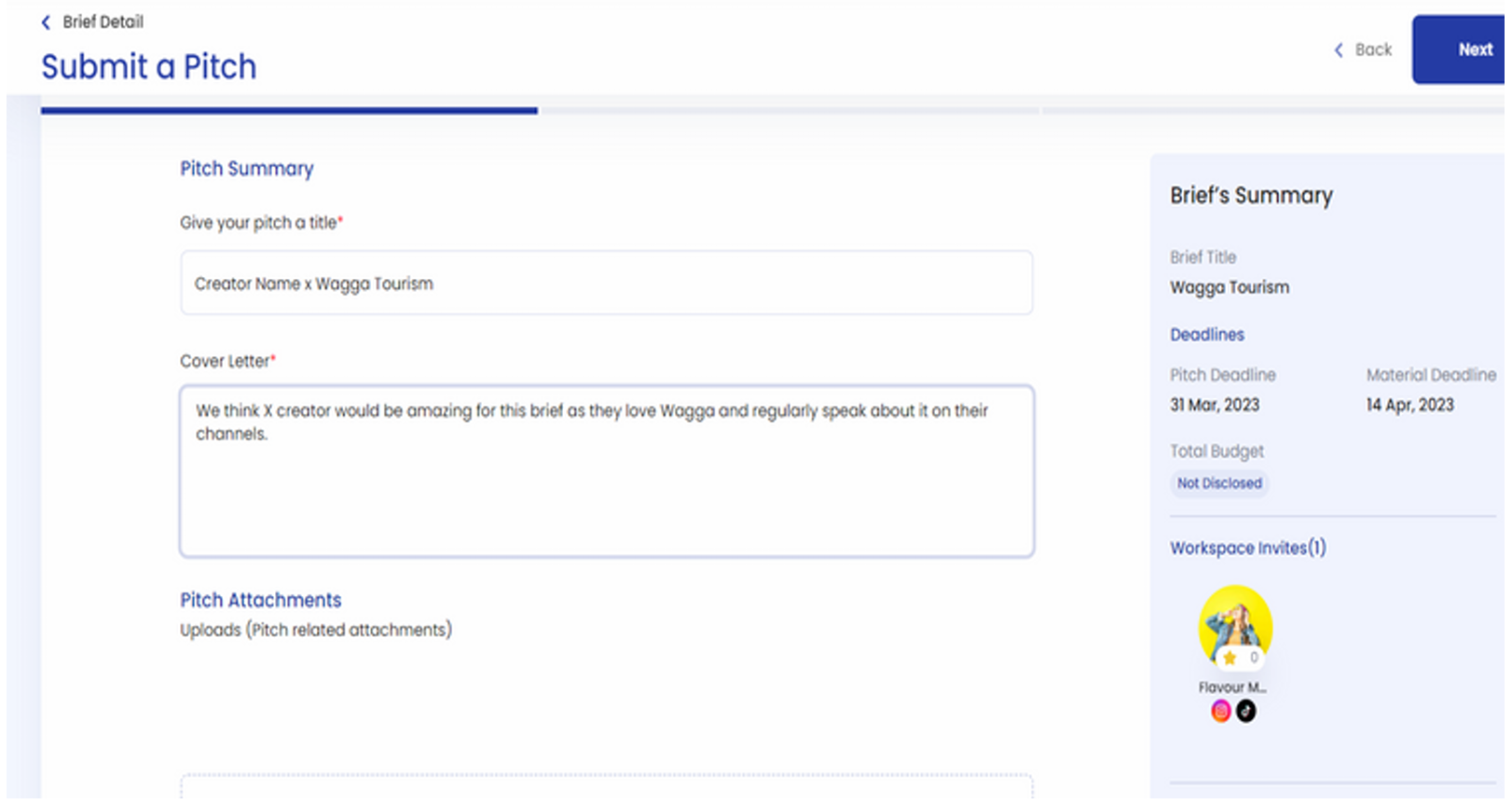1512x804 pixels.
Task: Click the Pitch Attachments section heading
Action: pyautogui.click(x=261, y=600)
